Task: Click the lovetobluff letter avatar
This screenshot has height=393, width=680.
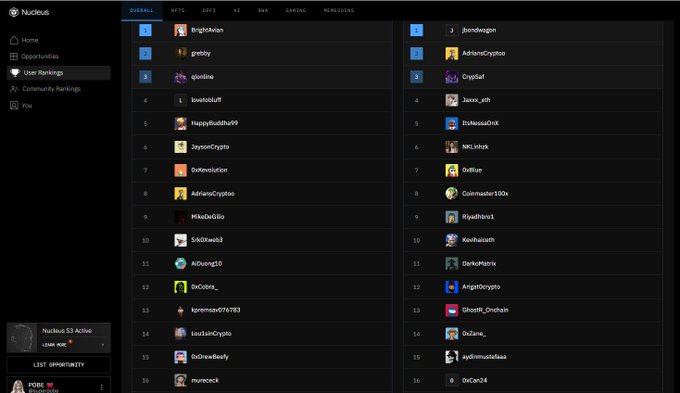Action: pos(180,100)
